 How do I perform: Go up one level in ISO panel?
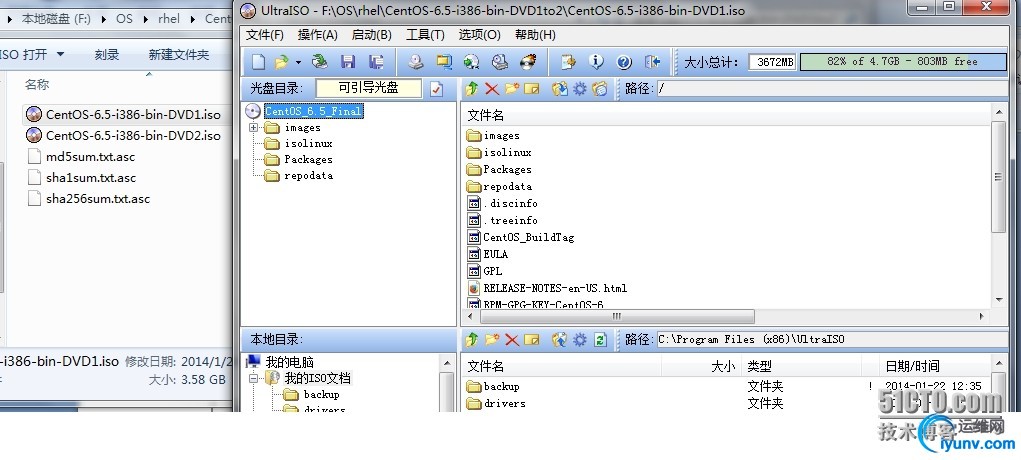point(471,89)
